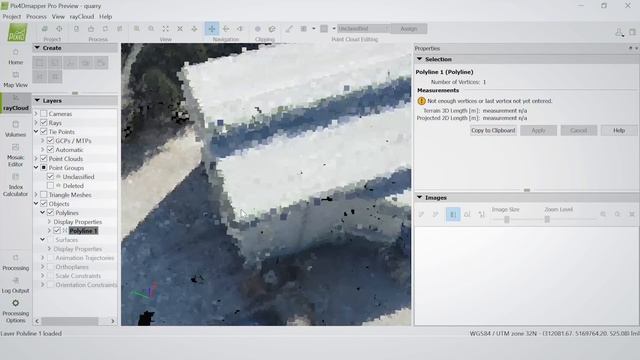The height and width of the screenshot is (360, 640).
Task: Open the Index Calculator
Action: [16, 185]
